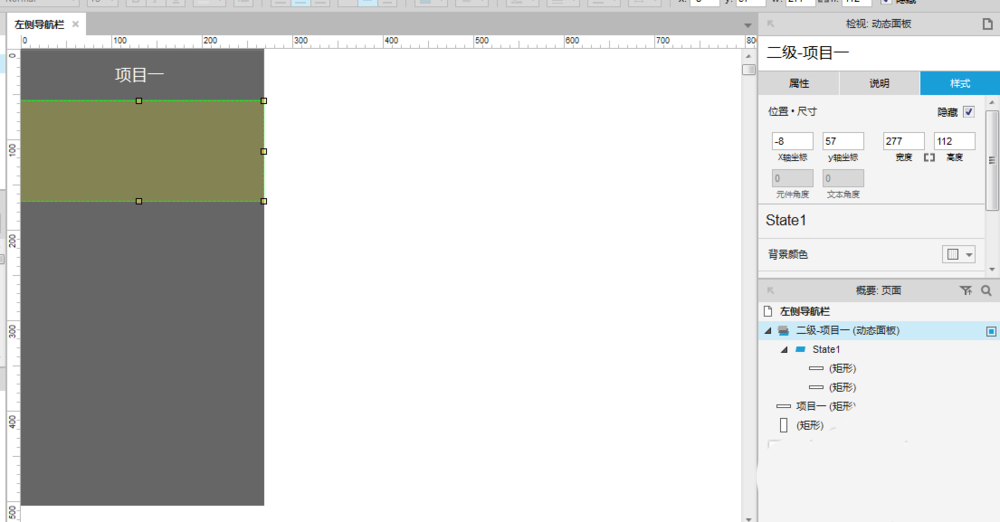Pop out the outline panel arrow icon
1000x522 pixels.
(x=770, y=290)
